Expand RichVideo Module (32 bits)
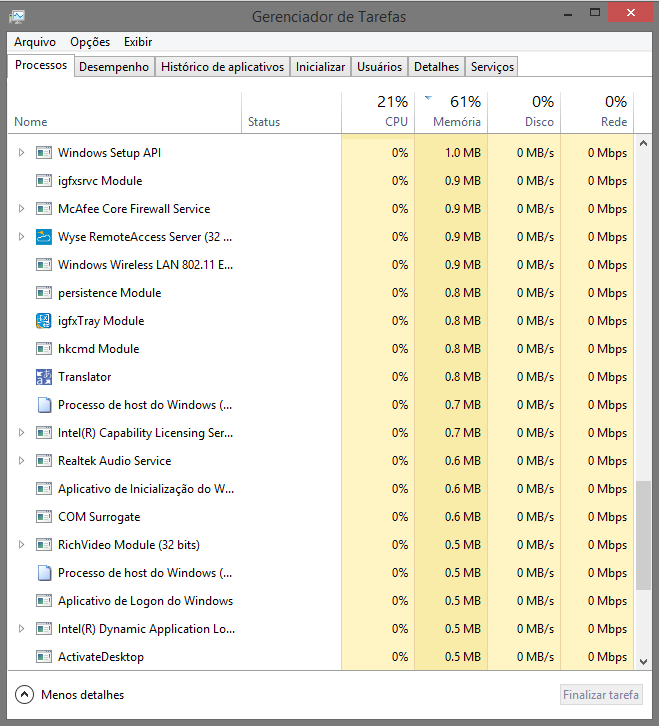Screen dimensions: 659x726 point(21,545)
